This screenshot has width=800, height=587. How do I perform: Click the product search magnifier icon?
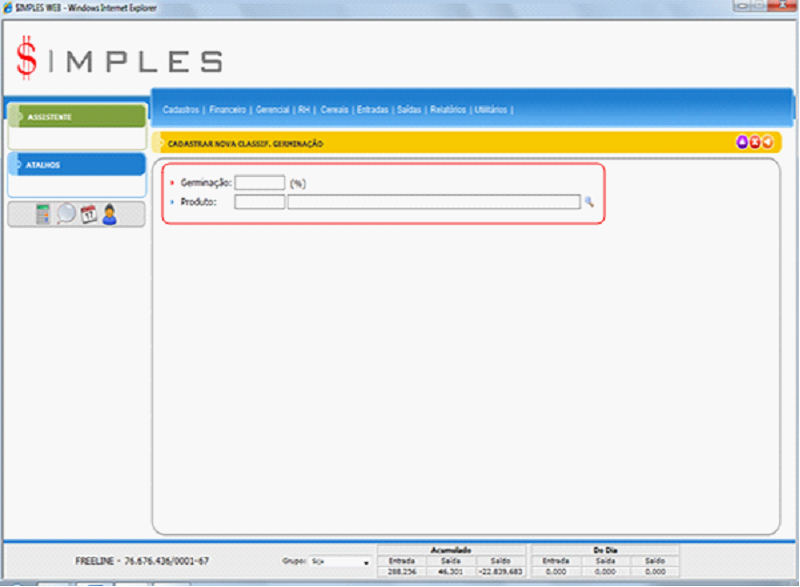(589, 202)
